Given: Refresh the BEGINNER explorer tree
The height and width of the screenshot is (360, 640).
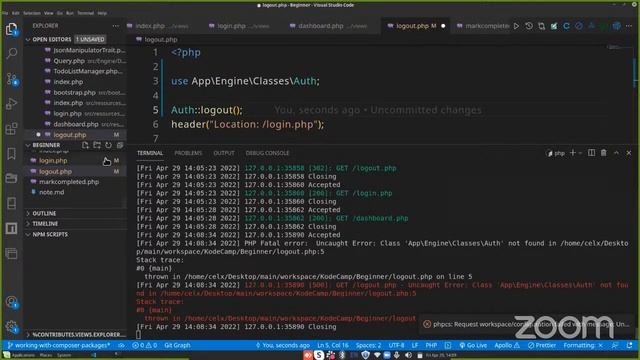Looking at the screenshot, I should click(108, 145).
